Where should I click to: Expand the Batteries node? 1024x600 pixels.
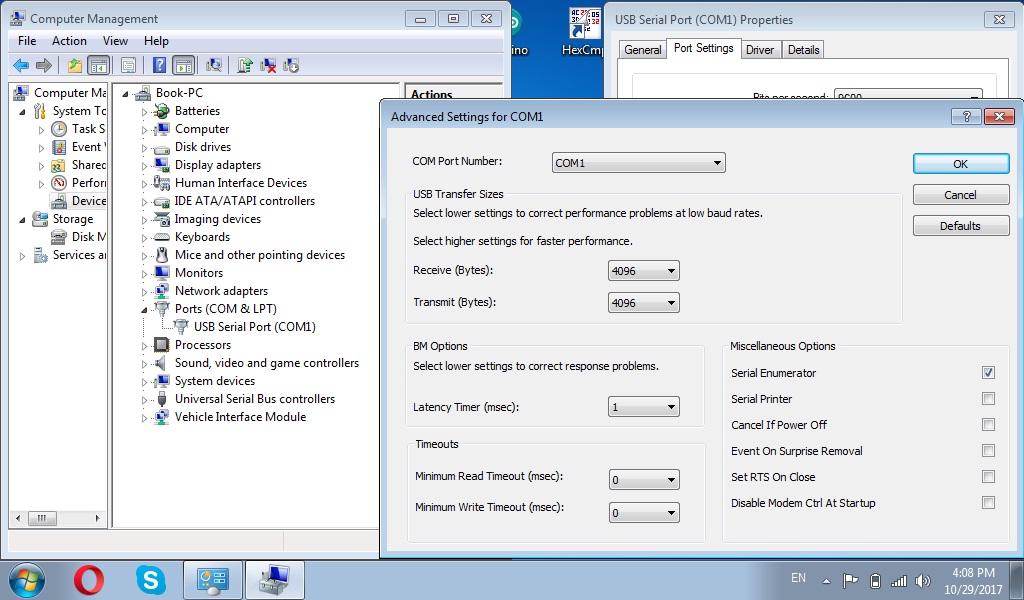click(x=144, y=112)
